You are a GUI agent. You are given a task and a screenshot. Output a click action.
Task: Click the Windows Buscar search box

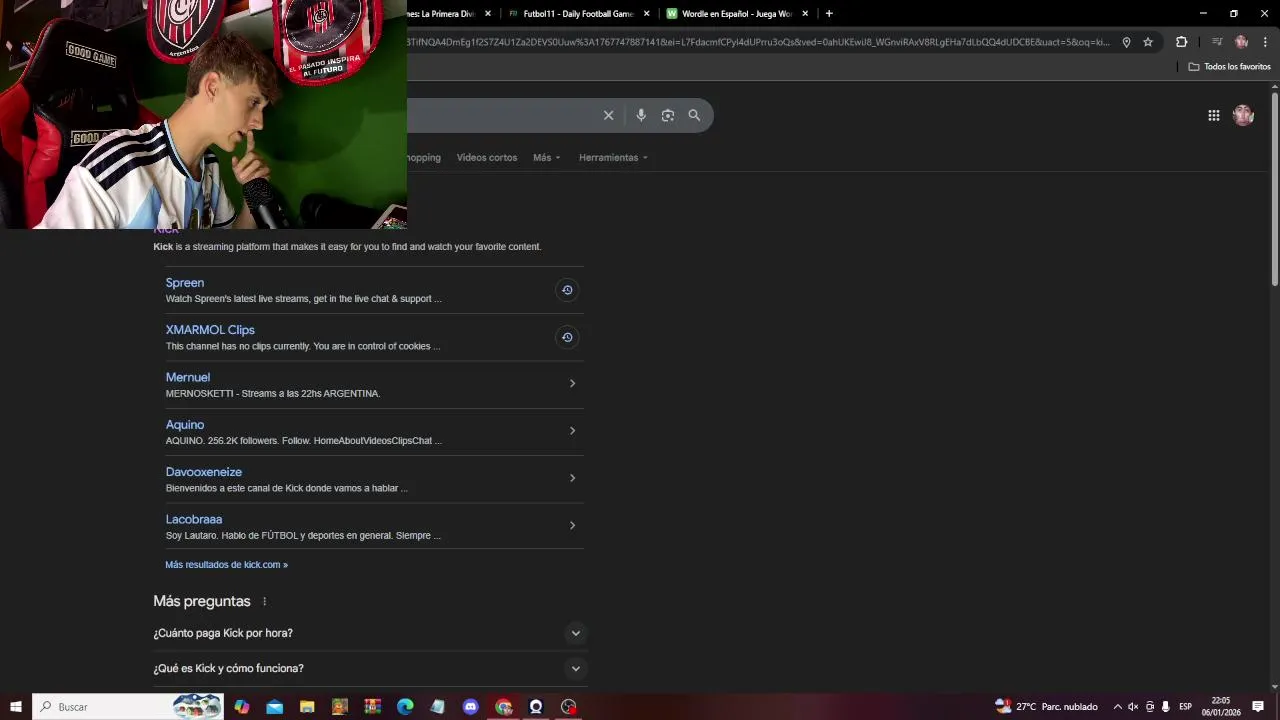tap(128, 707)
